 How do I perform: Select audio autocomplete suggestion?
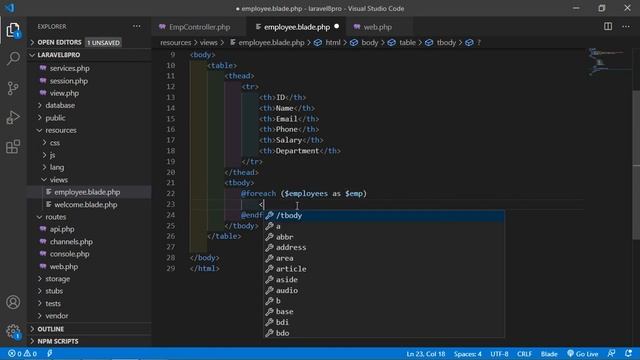(384, 290)
